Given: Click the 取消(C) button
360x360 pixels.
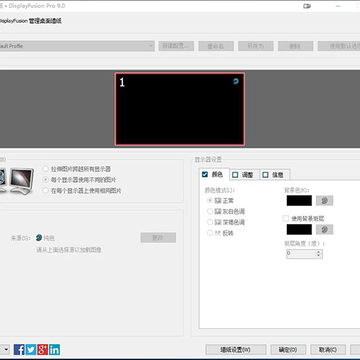Looking at the screenshot, I should tap(328, 350).
